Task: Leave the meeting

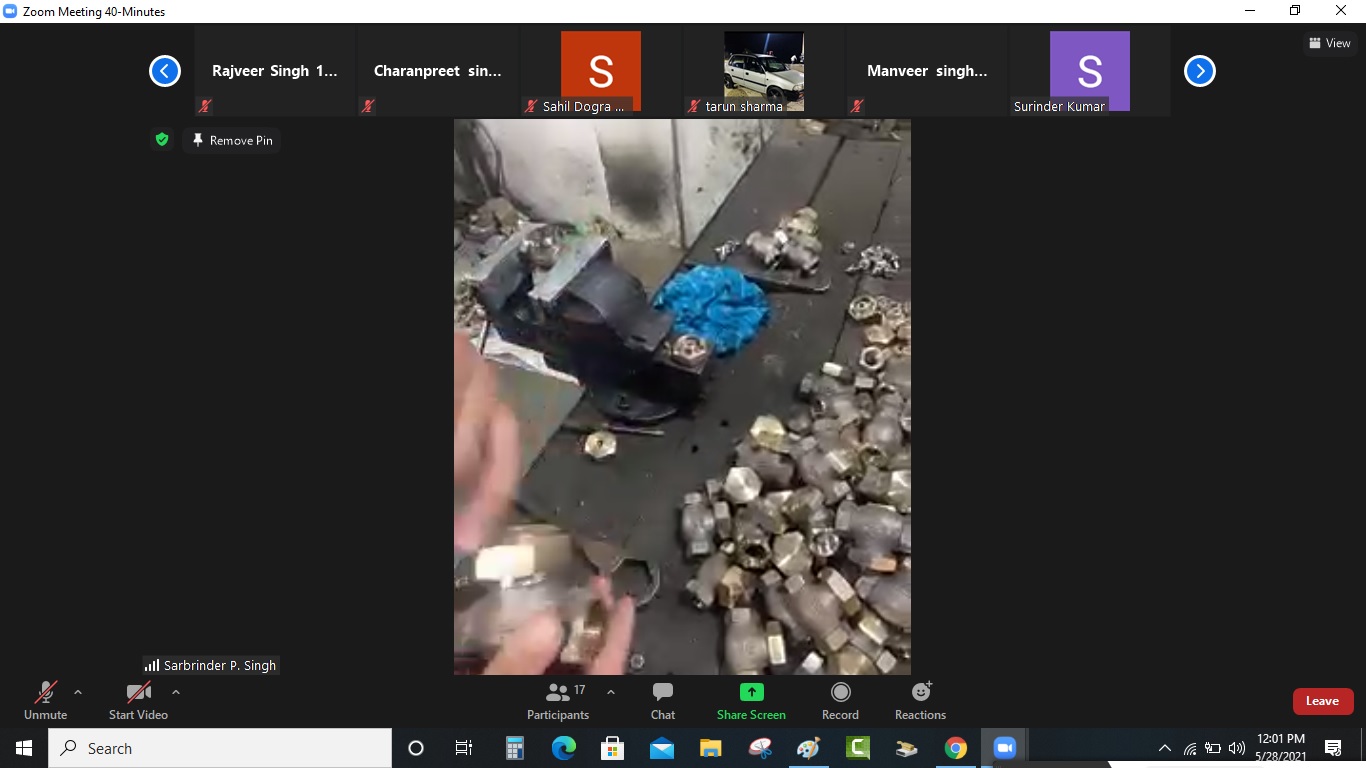Action: pyautogui.click(x=1323, y=701)
